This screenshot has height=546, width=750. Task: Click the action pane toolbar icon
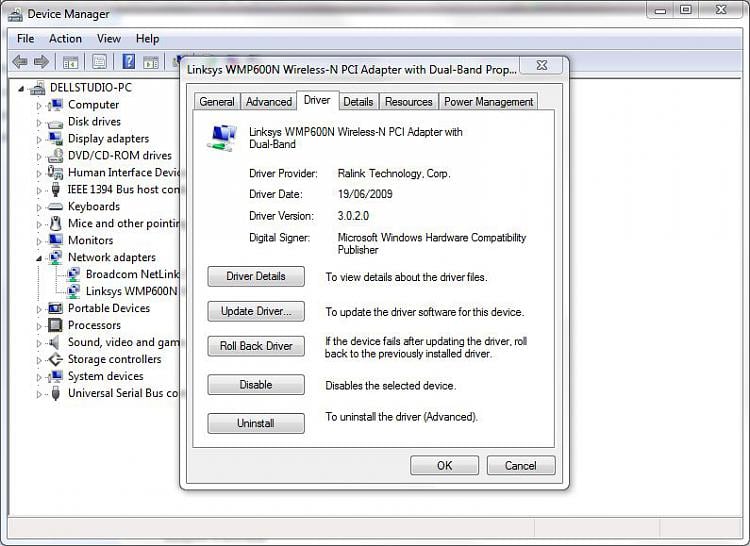tap(151, 62)
